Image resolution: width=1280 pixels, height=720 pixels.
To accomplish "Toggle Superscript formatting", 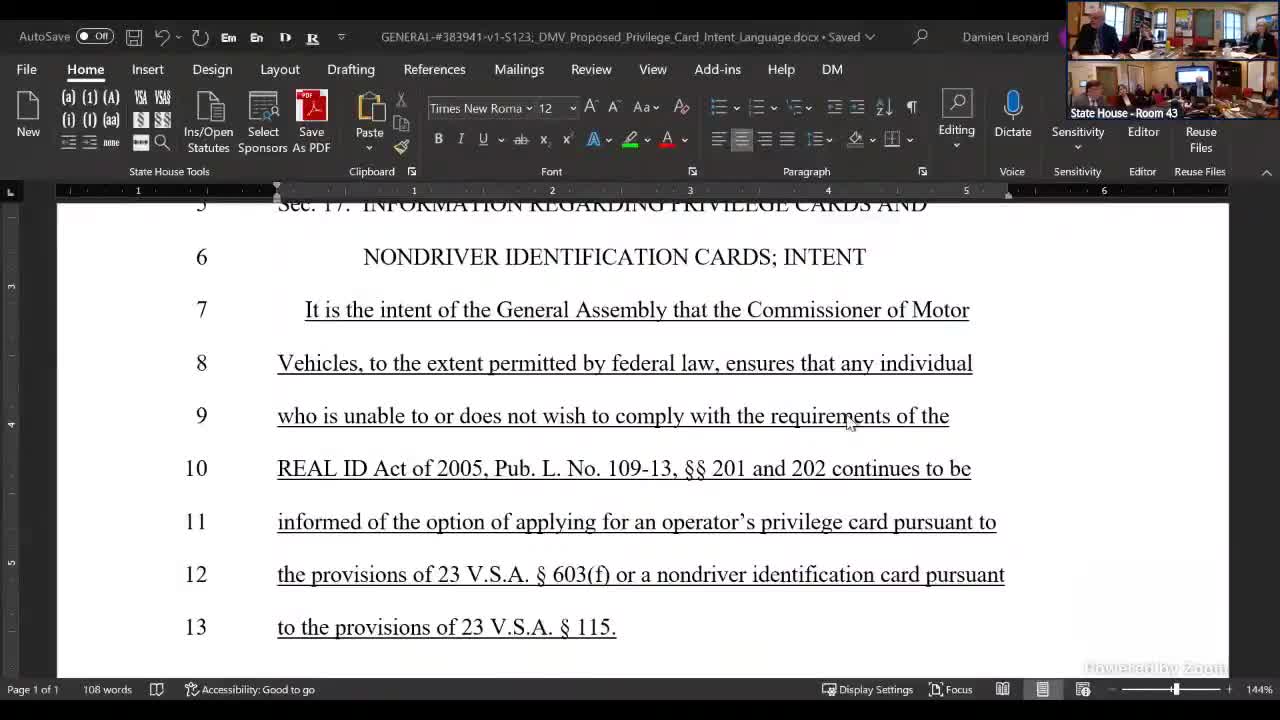I will coord(567,140).
